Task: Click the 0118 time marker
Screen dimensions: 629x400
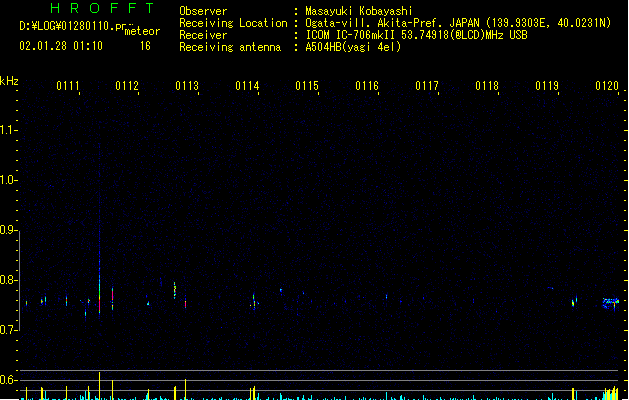Action: pos(487,86)
